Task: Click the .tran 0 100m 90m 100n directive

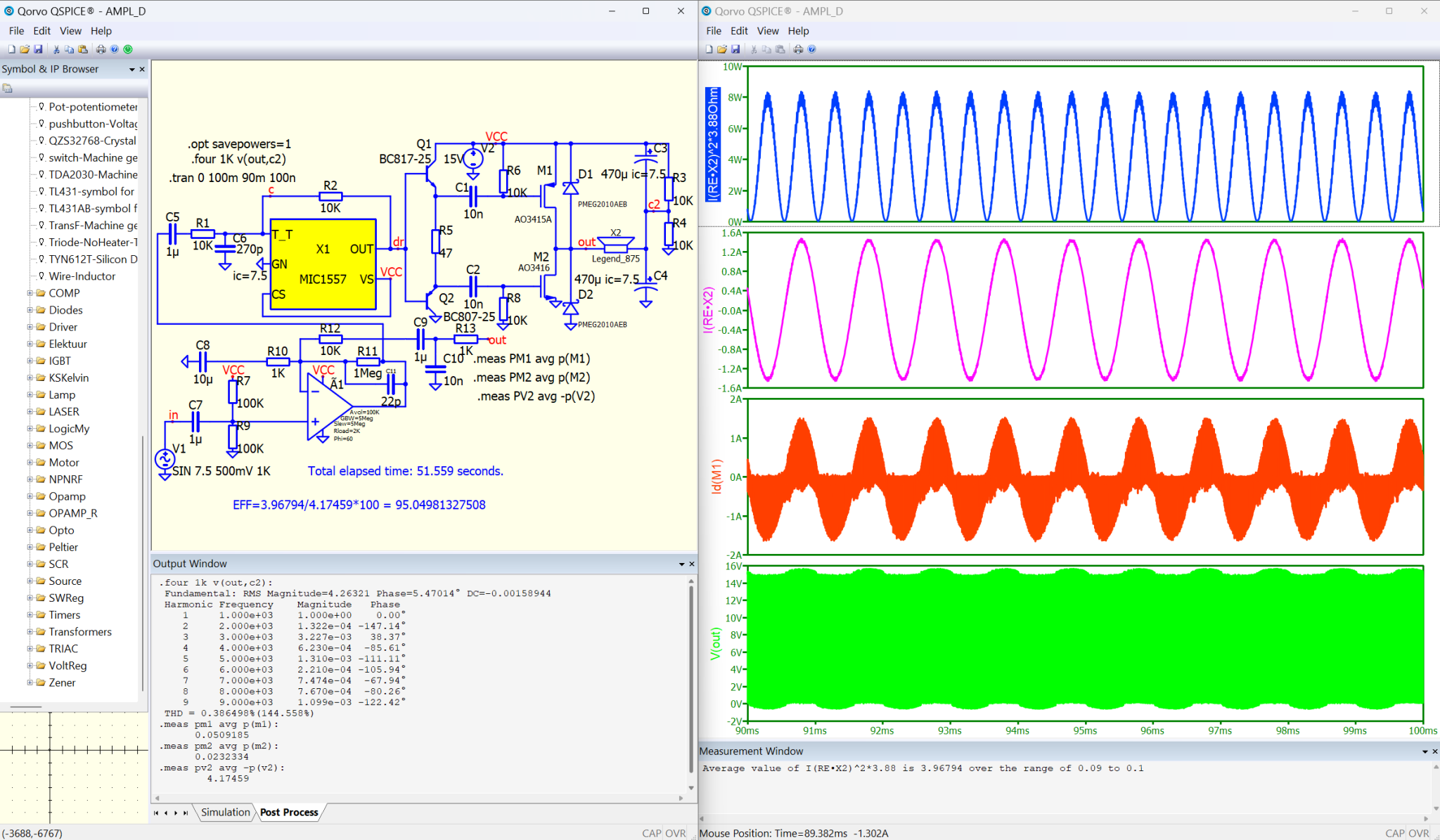Action: point(233,178)
